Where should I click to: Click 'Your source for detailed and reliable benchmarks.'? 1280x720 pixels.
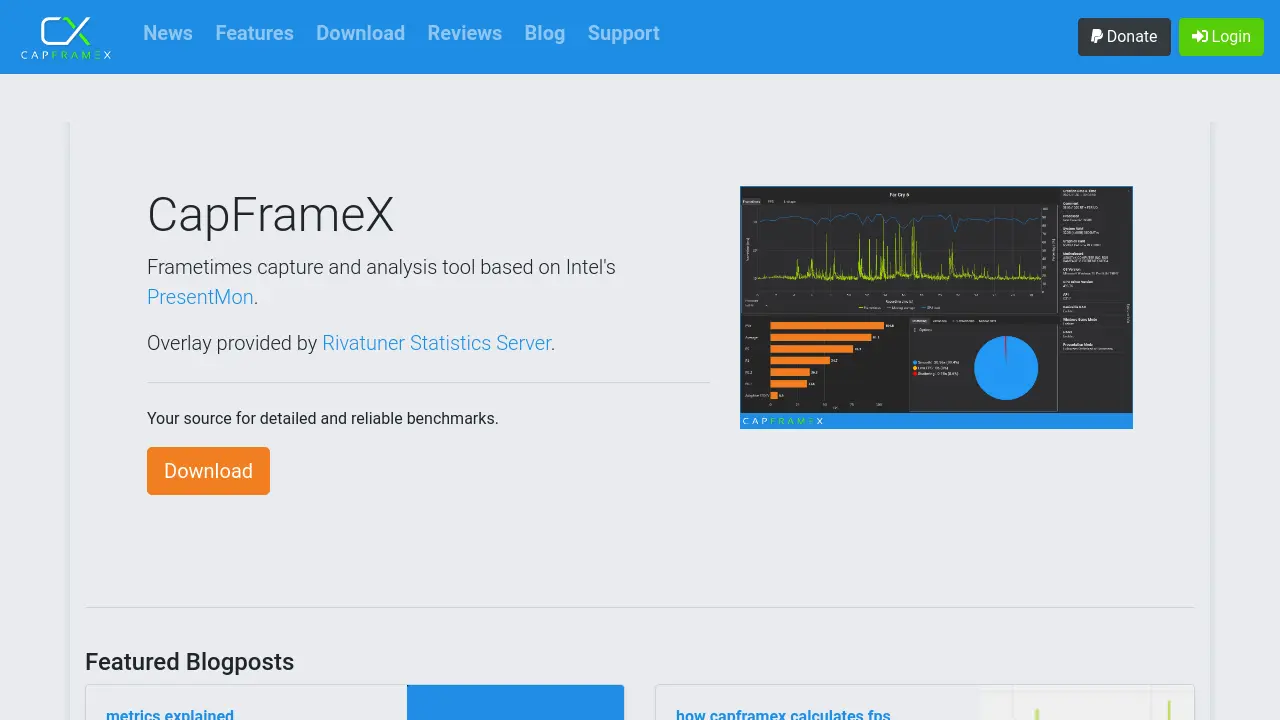pos(323,418)
